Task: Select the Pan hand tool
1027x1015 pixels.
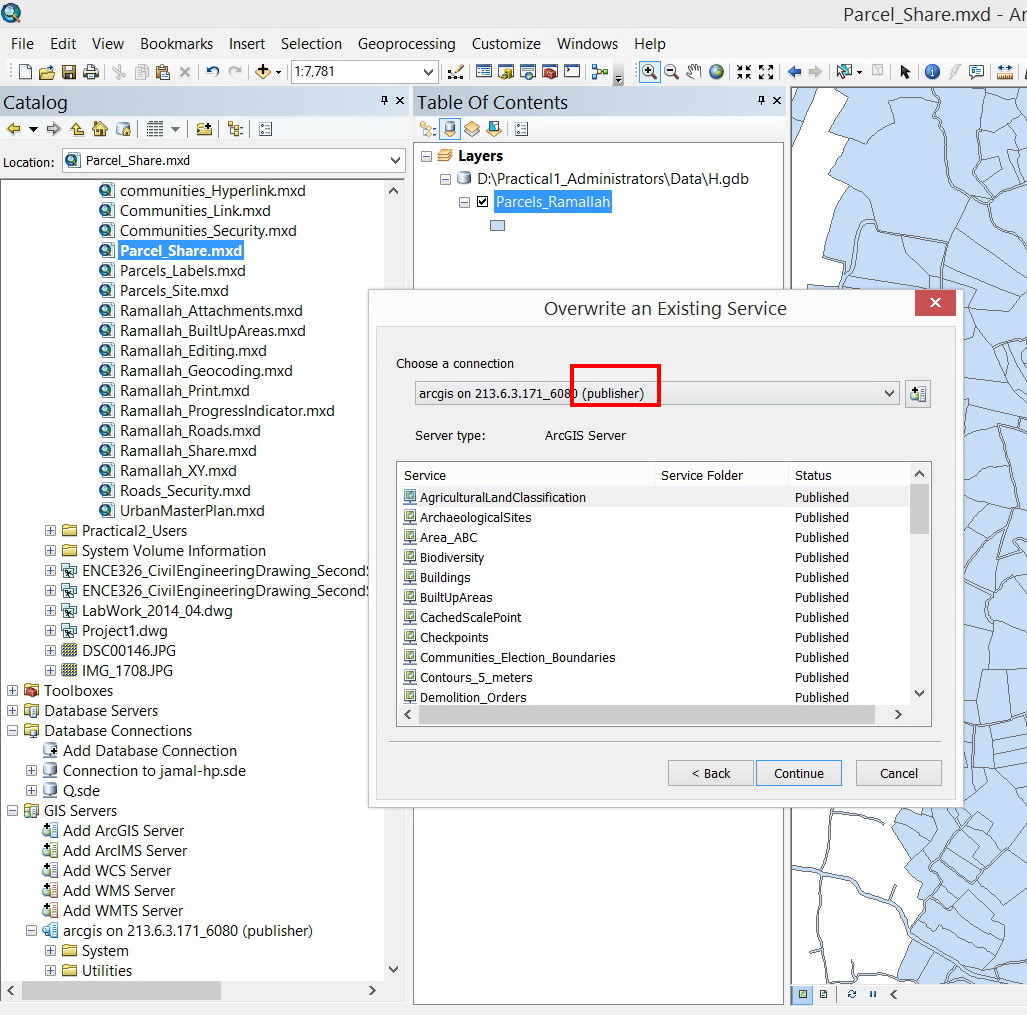Action: 694,72
